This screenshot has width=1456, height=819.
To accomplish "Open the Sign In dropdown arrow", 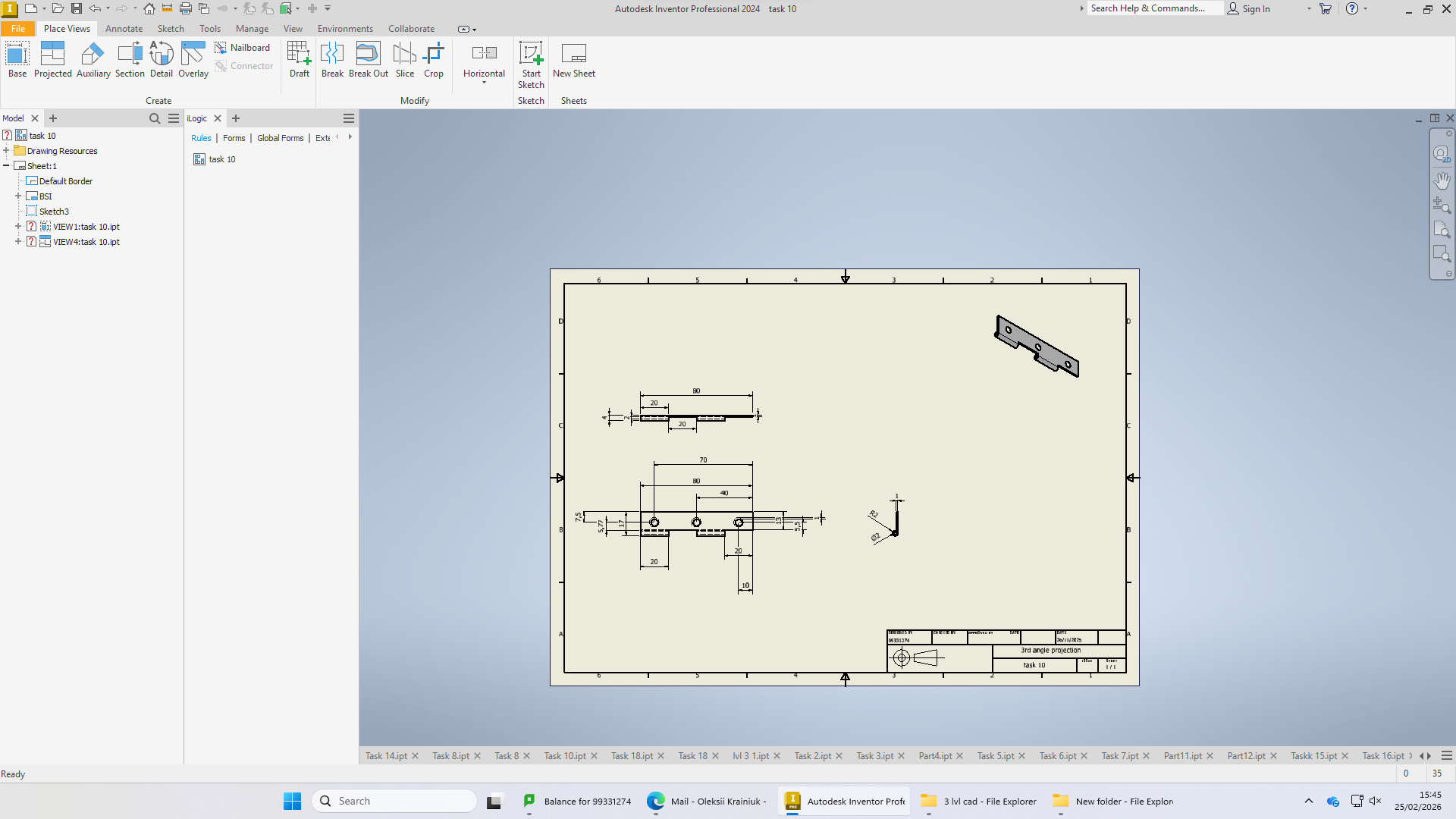I will click(1309, 8).
